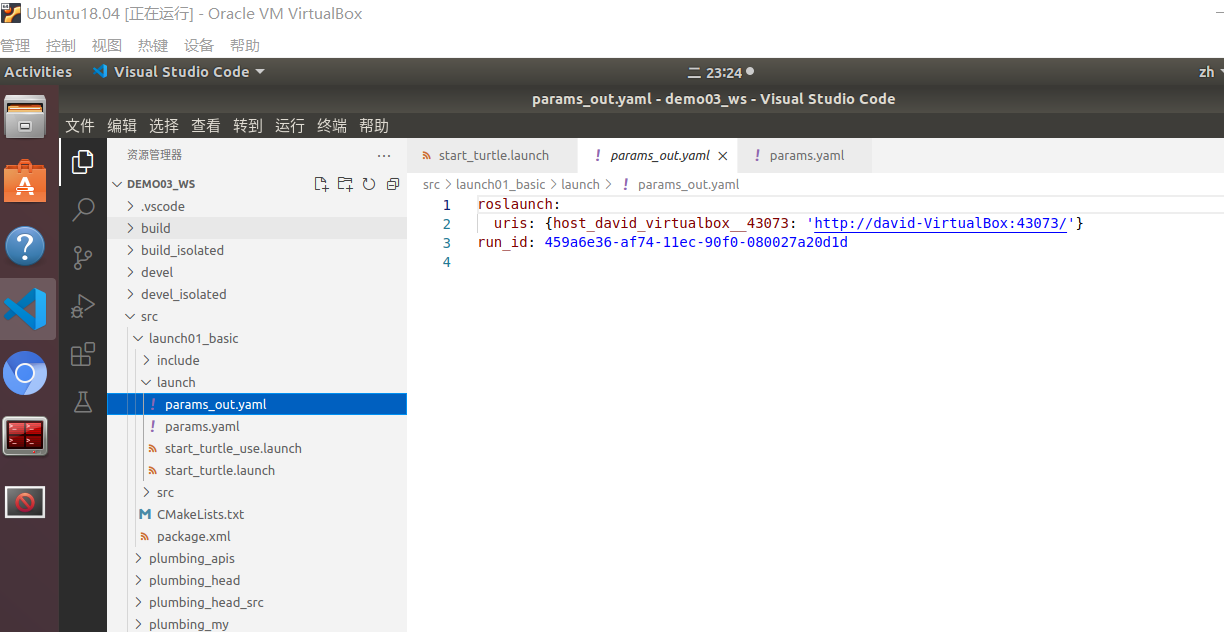1224x632 pixels.
Task: Click the CMakeLists.txt file icon
Action: (145, 514)
